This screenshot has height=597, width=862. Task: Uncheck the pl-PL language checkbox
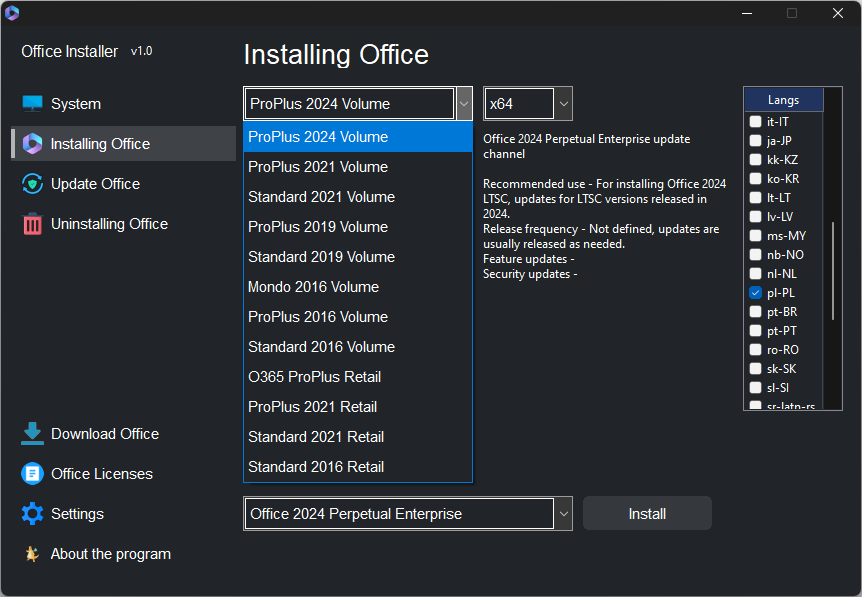(755, 293)
